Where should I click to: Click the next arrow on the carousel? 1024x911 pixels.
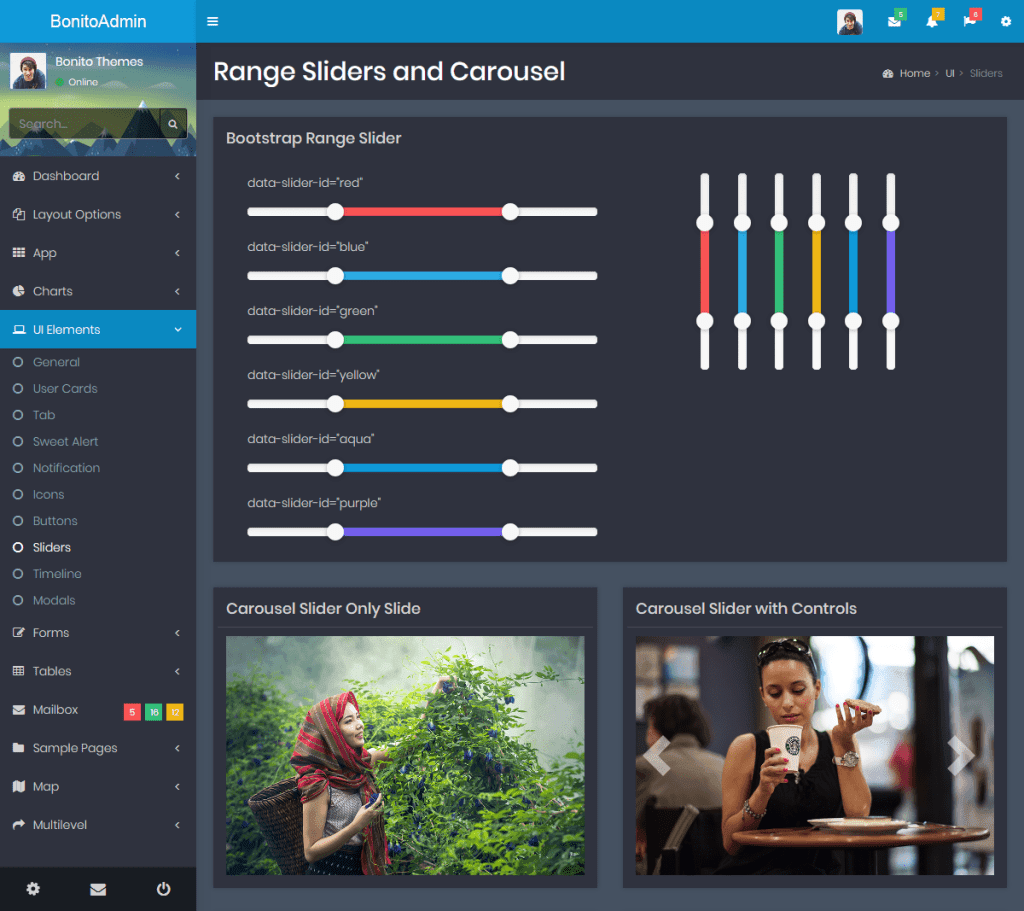[x=961, y=756]
